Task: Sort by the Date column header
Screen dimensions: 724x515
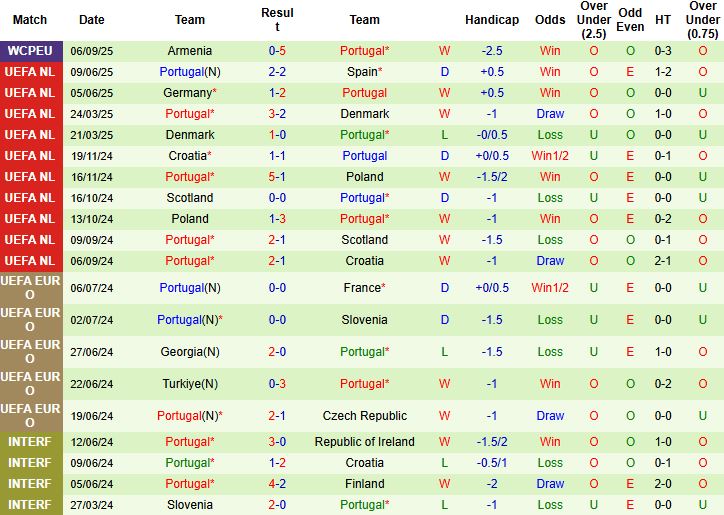Action: (x=91, y=20)
